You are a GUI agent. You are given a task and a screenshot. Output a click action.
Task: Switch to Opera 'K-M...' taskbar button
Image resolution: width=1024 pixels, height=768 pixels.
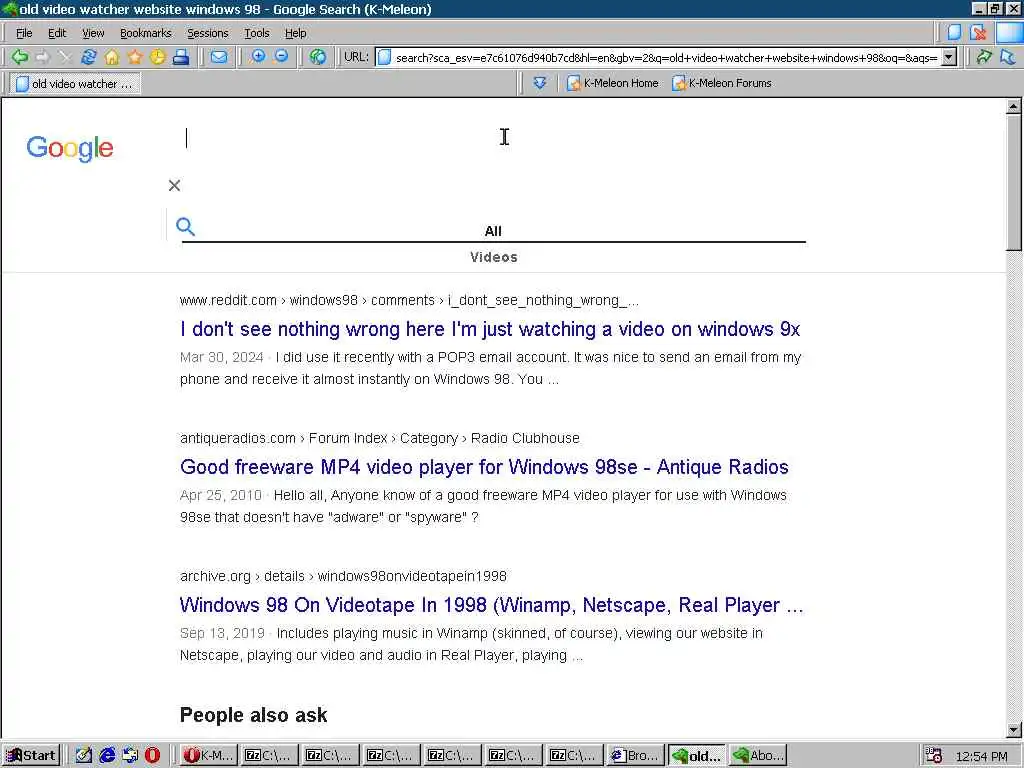[x=208, y=755]
